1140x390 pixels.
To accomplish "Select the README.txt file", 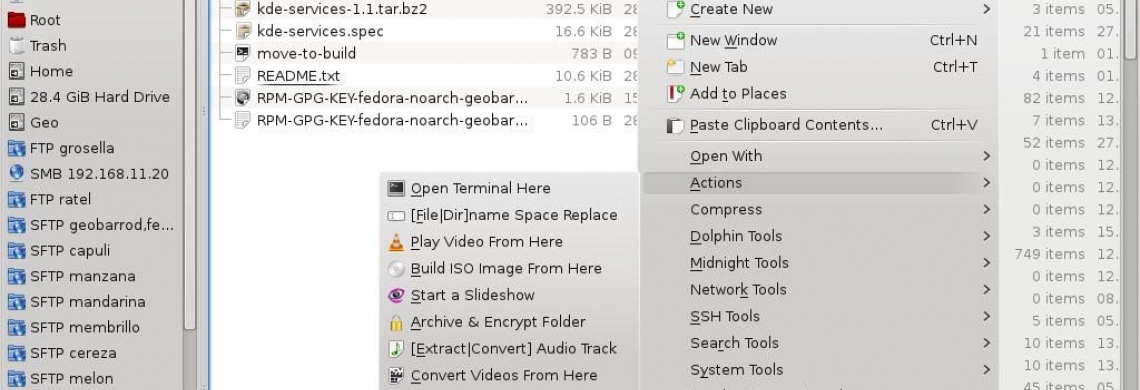I will click(x=298, y=76).
